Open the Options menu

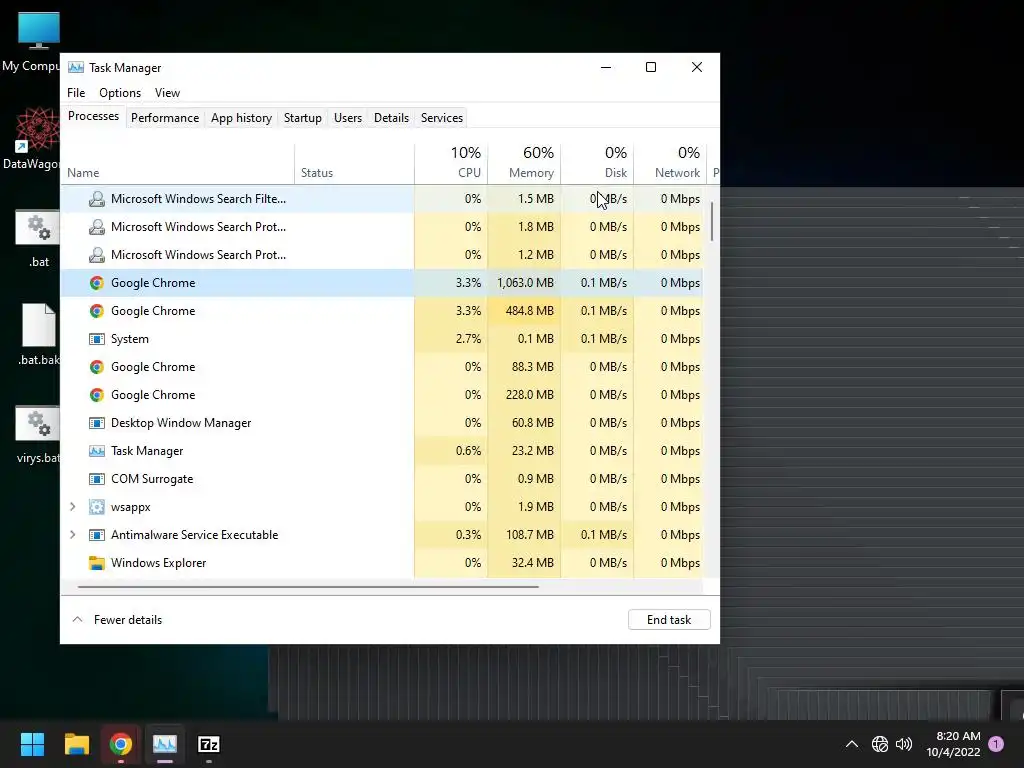pyautogui.click(x=120, y=93)
